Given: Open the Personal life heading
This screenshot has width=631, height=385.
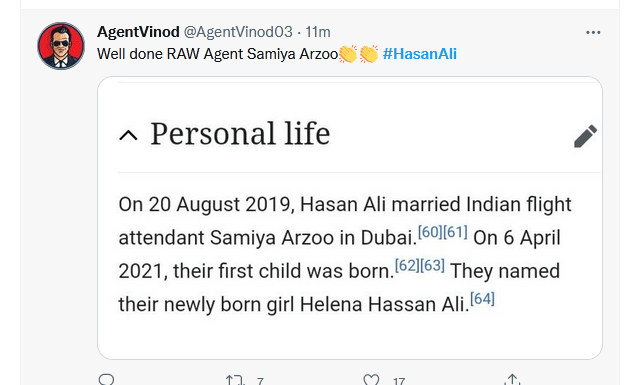Looking at the screenshot, I should [x=240, y=134].
